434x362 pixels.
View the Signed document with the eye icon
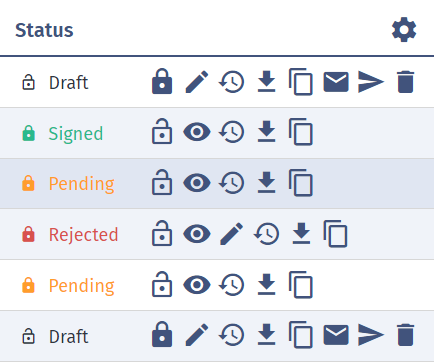click(197, 132)
